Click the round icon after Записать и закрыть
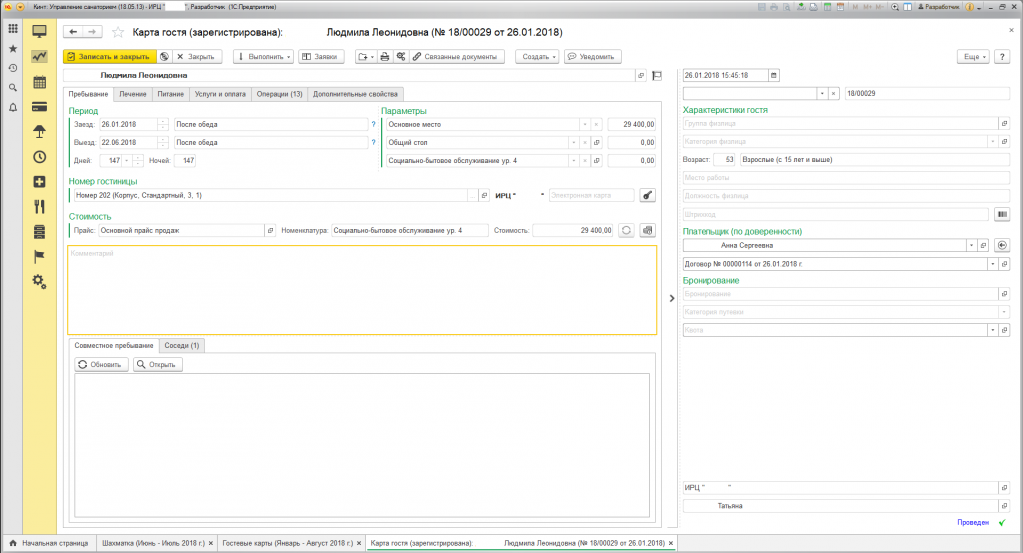The width and height of the screenshot is (1023, 553). coord(164,57)
